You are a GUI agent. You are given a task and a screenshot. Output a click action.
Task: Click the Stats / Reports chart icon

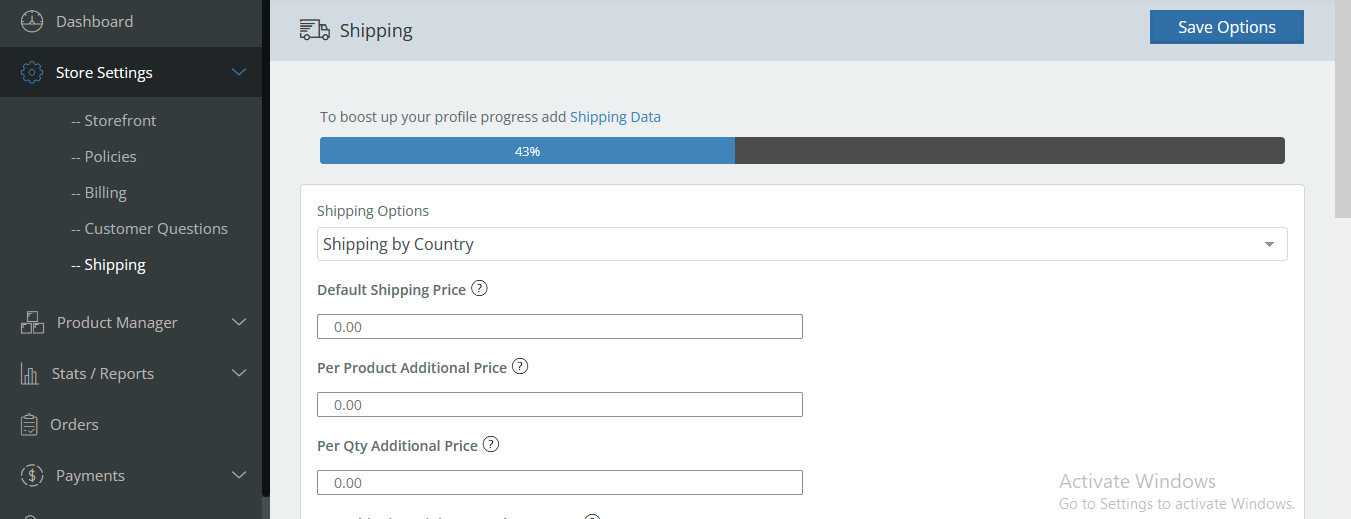(x=31, y=374)
